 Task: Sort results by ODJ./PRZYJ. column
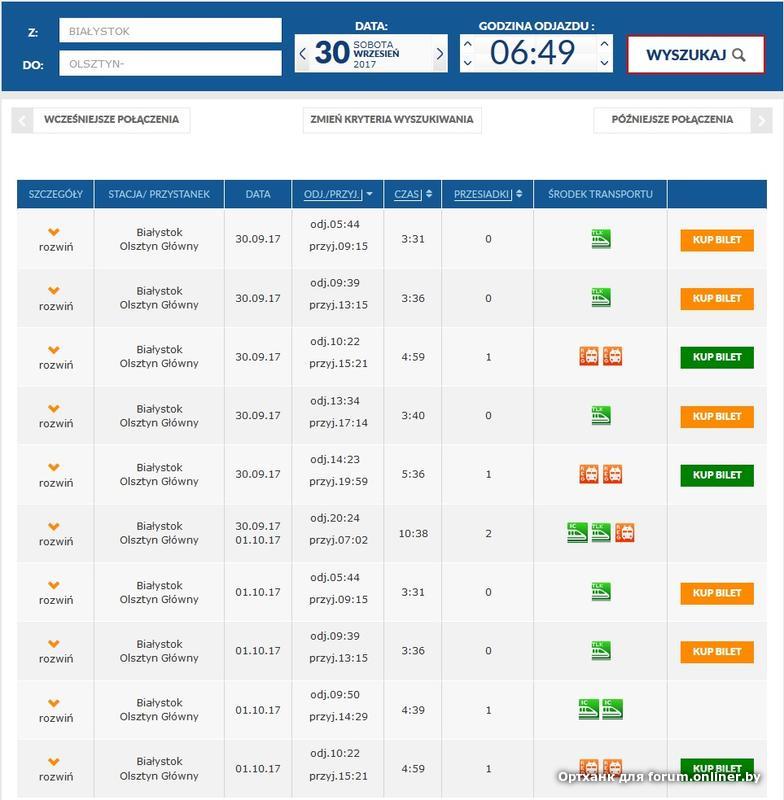[x=338, y=194]
